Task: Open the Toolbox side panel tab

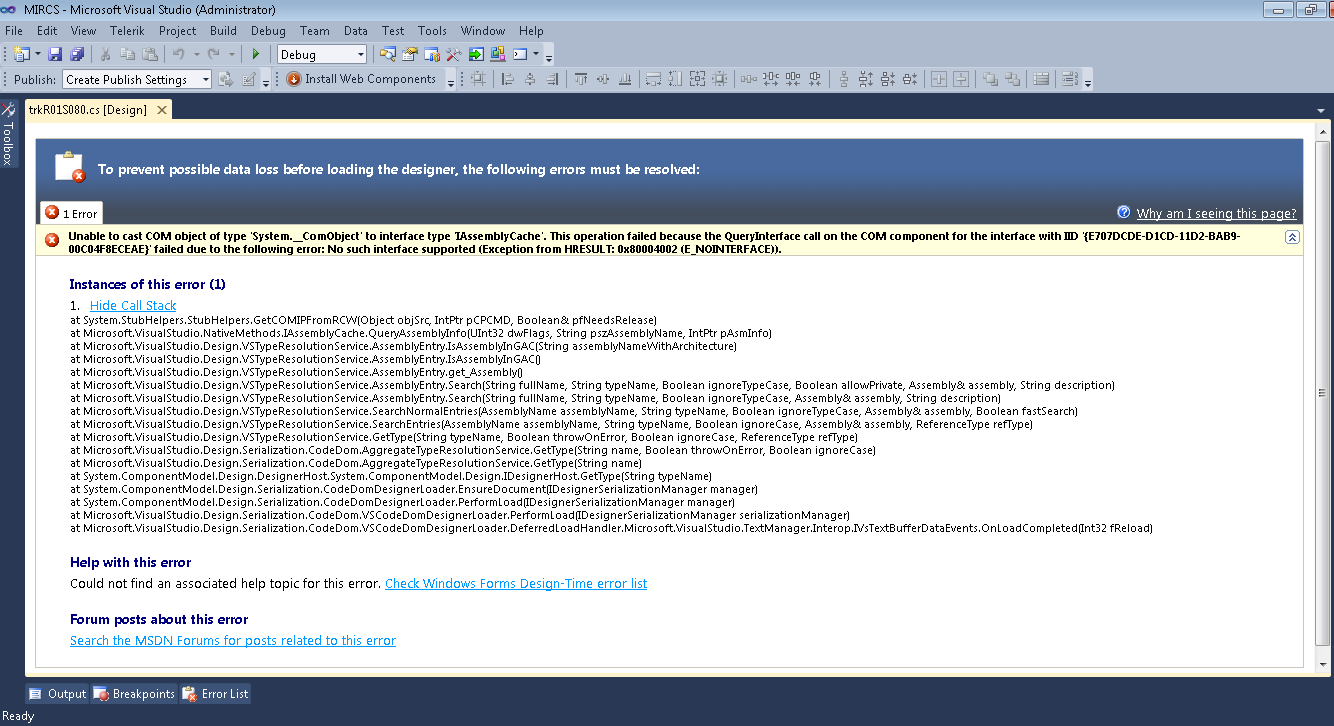Action: [8, 134]
